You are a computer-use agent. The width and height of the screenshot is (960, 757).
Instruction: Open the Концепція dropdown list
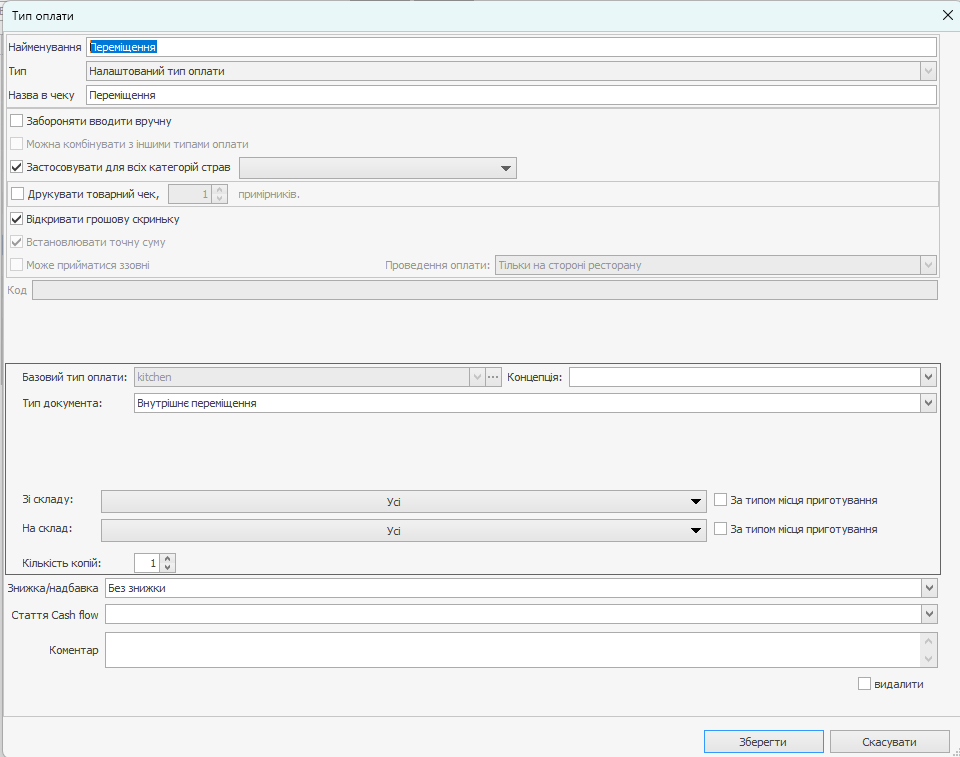point(929,377)
